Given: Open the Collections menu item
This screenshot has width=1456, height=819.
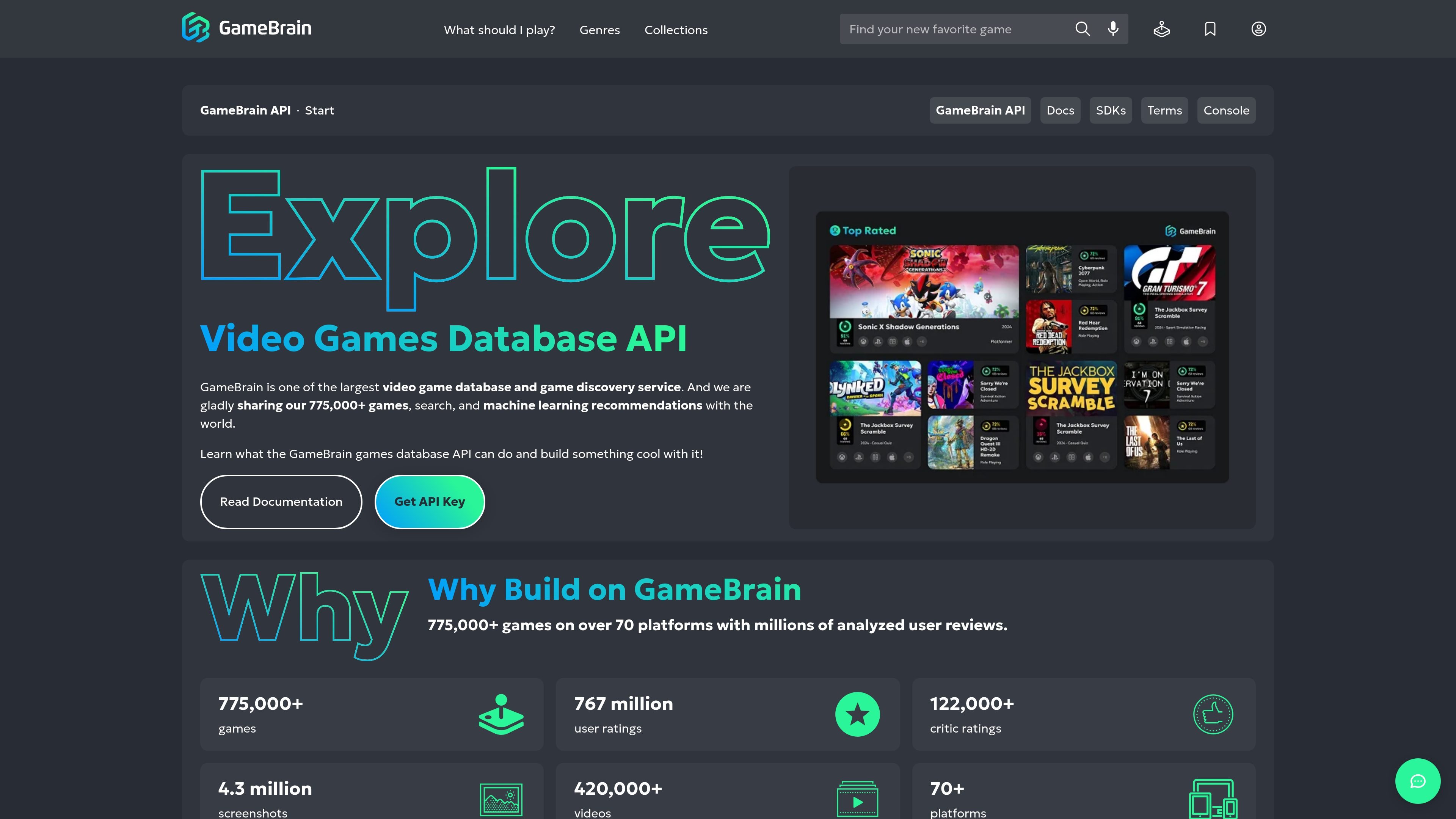Looking at the screenshot, I should pos(676,30).
